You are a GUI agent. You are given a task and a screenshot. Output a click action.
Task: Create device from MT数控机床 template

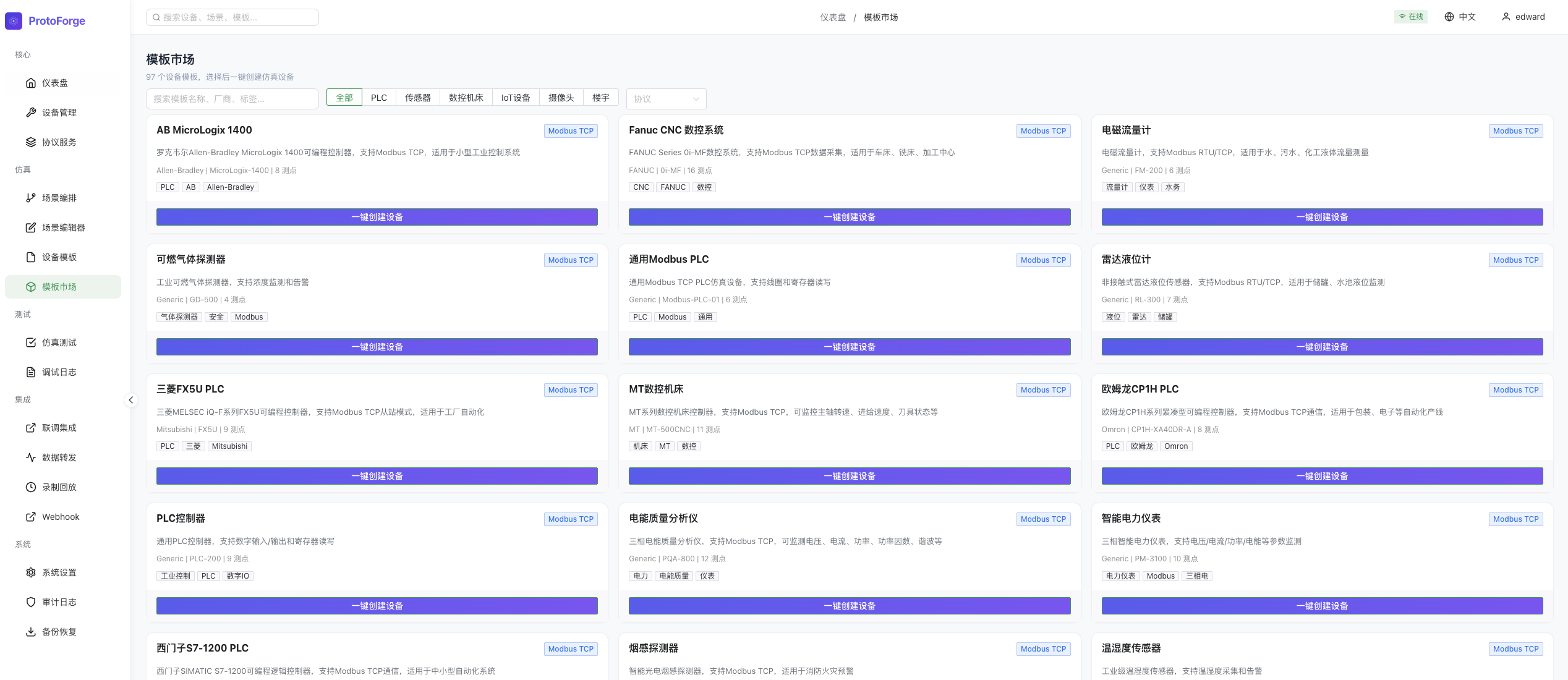pos(850,476)
